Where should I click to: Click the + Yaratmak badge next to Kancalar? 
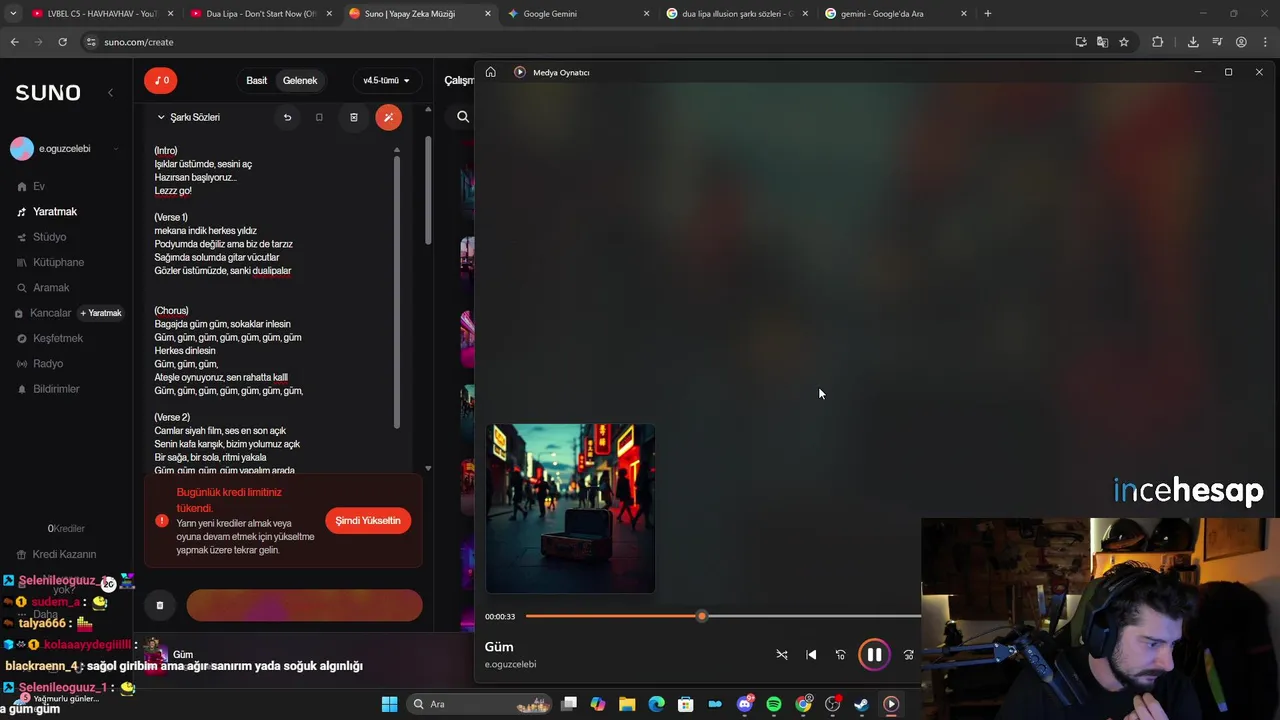pyautogui.click(x=101, y=313)
